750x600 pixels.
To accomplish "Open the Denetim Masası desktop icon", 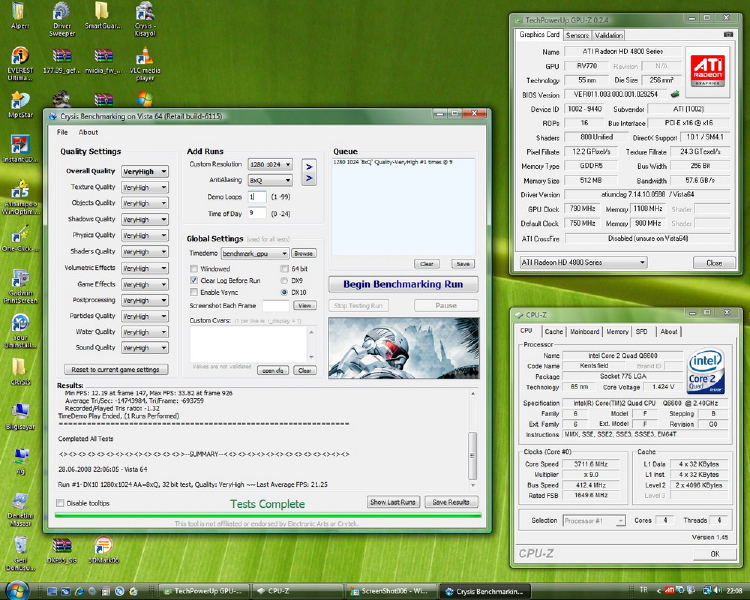I will pyautogui.click(x=20, y=510).
